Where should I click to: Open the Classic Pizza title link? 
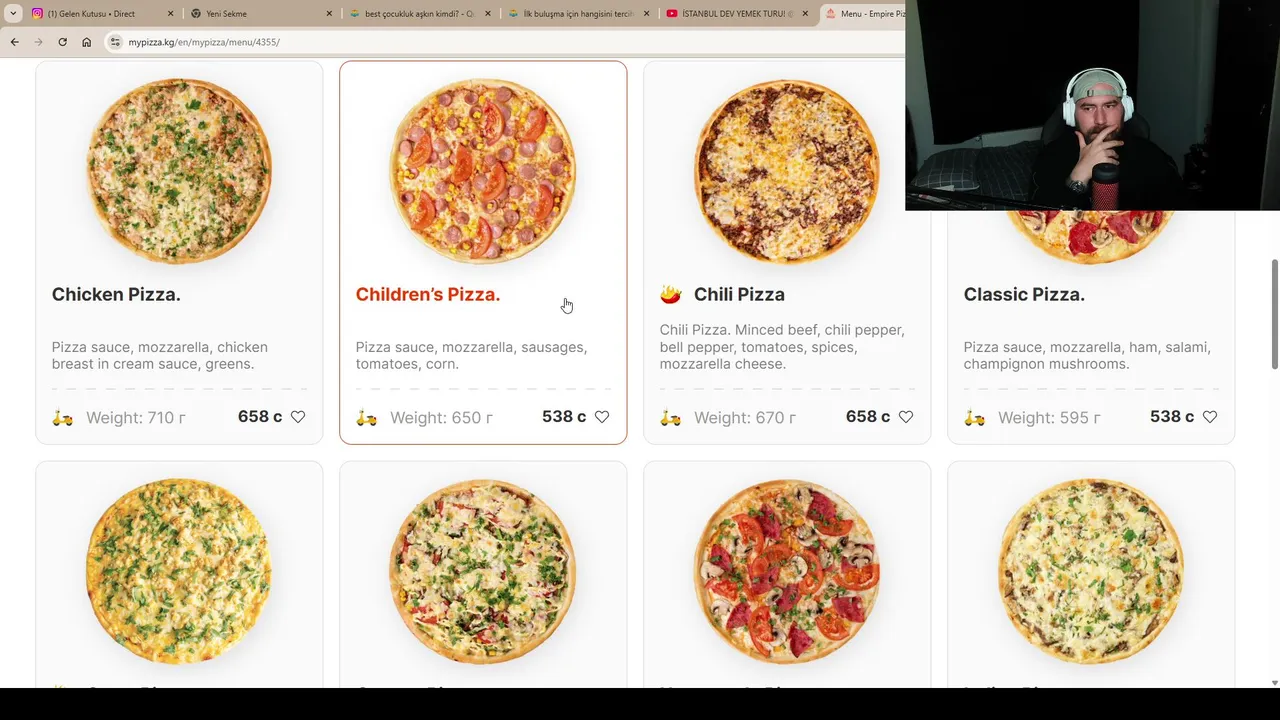[x=1024, y=294]
